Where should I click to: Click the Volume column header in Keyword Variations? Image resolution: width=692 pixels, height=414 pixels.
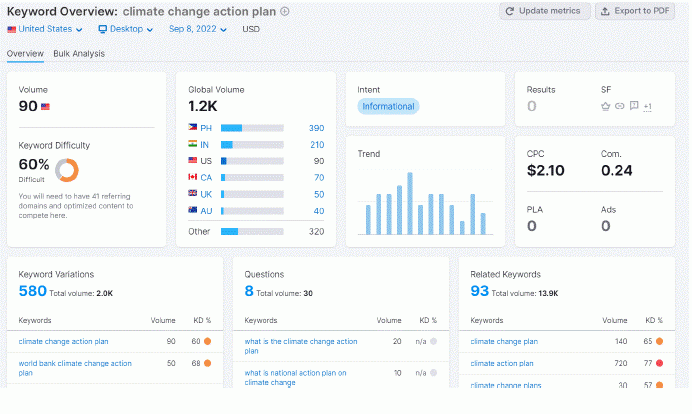163,320
